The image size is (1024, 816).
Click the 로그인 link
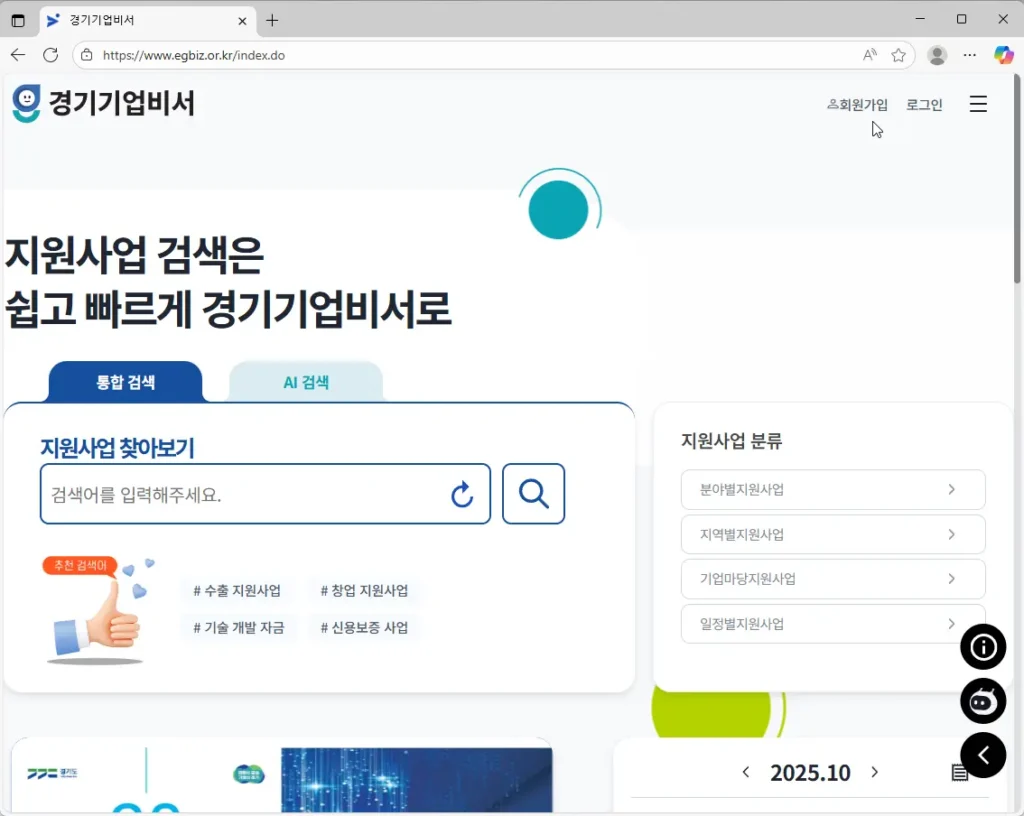[x=924, y=104]
